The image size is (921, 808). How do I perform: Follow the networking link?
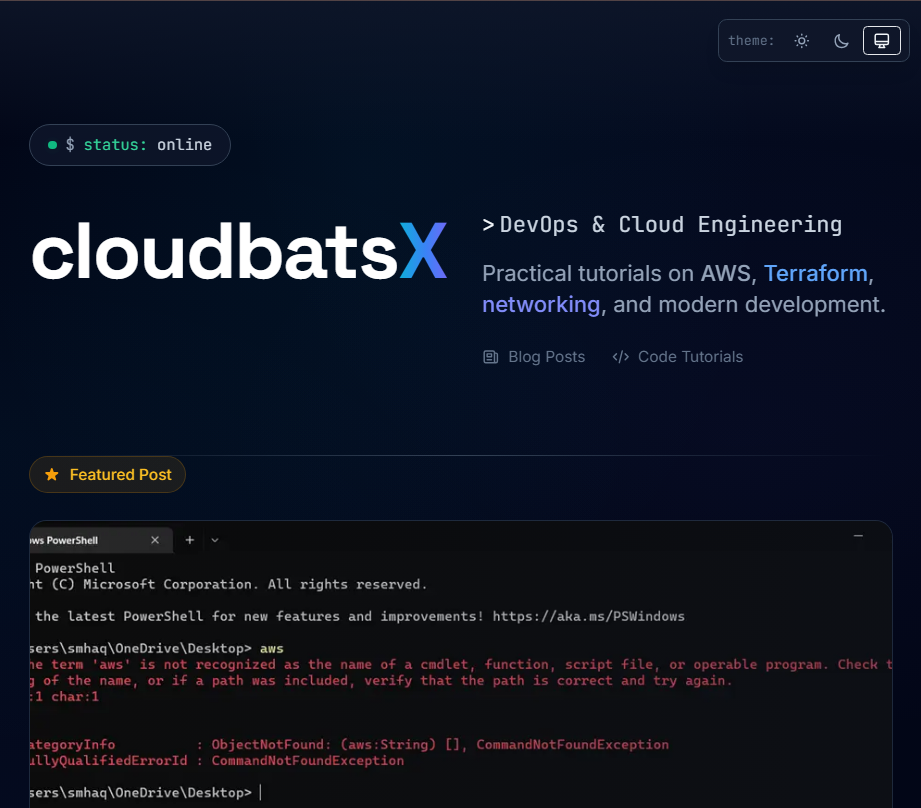pyautogui.click(x=541, y=304)
